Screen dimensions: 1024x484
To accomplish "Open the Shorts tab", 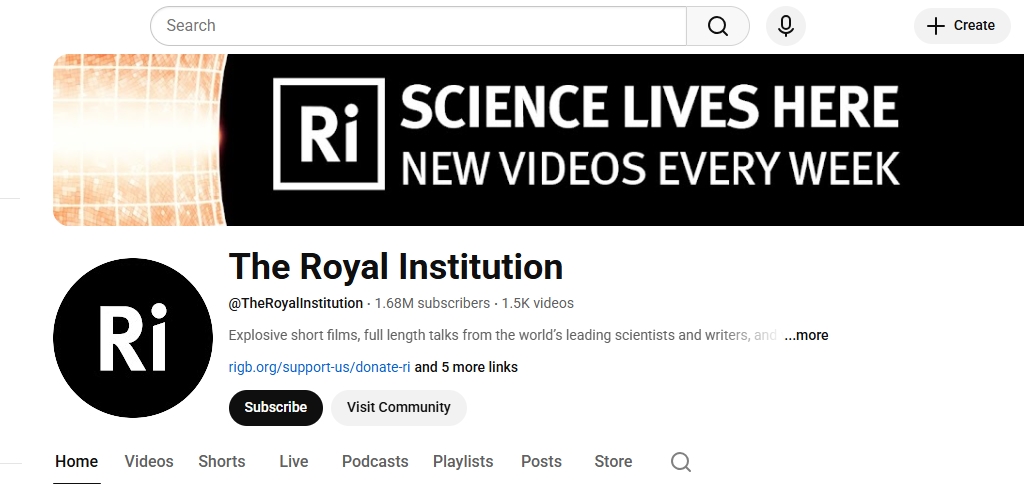I will click(222, 462).
